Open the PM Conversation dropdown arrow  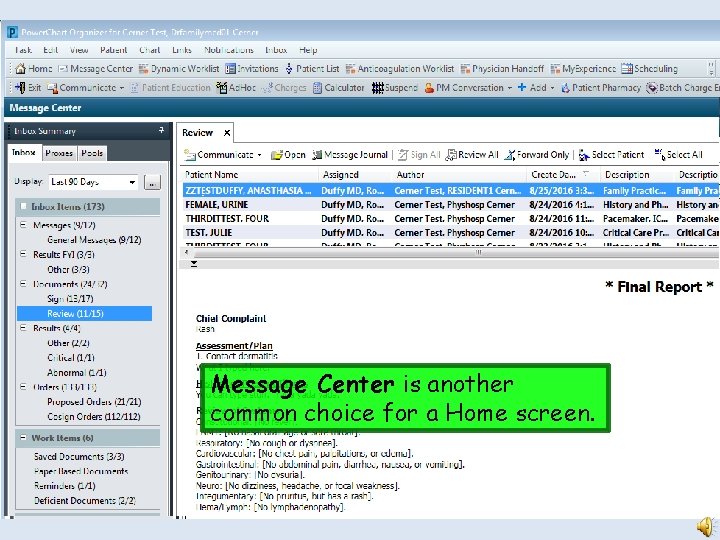pos(510,88)
